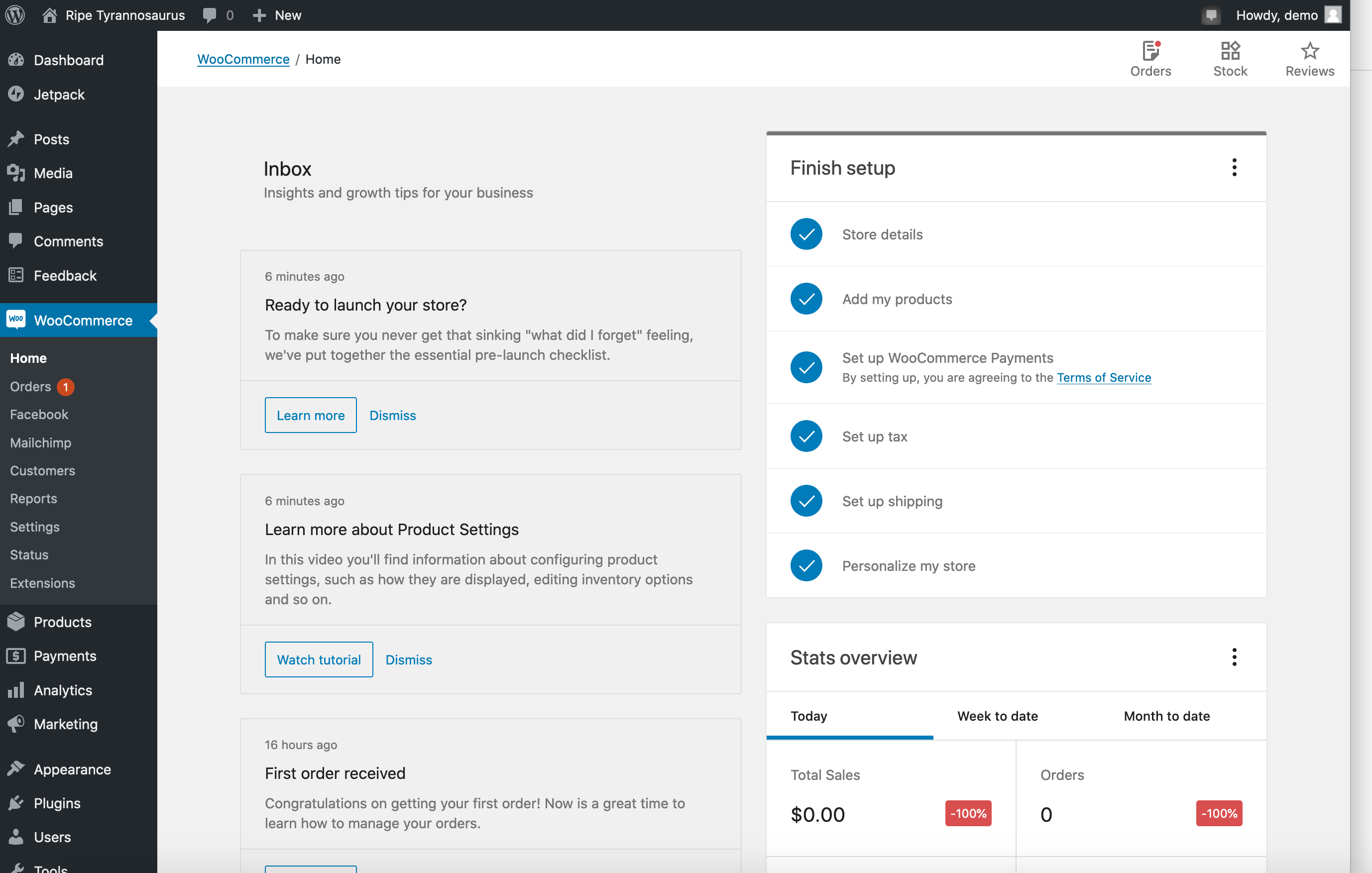
Task: Open the Howdy, demo account menu
Action: [1288, 15]
